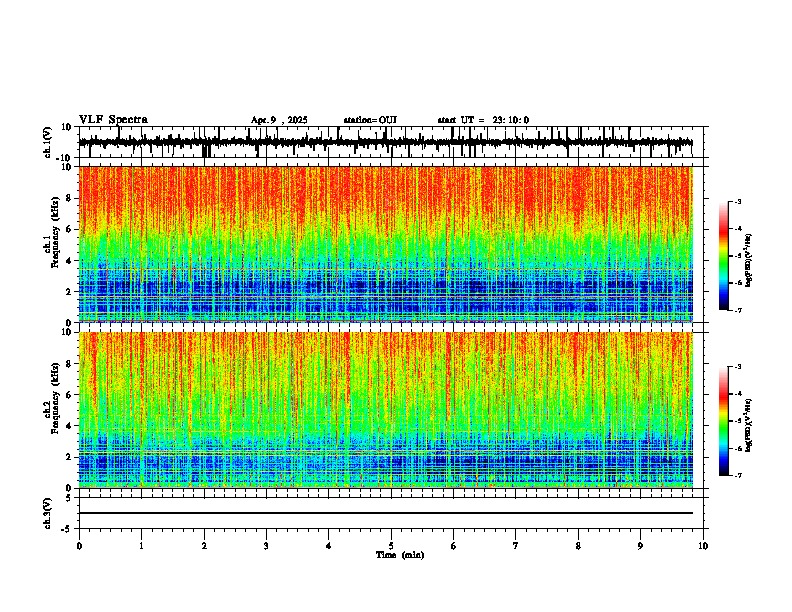
Task: Click time-axis tick label "5"
Action: (391, 546)
